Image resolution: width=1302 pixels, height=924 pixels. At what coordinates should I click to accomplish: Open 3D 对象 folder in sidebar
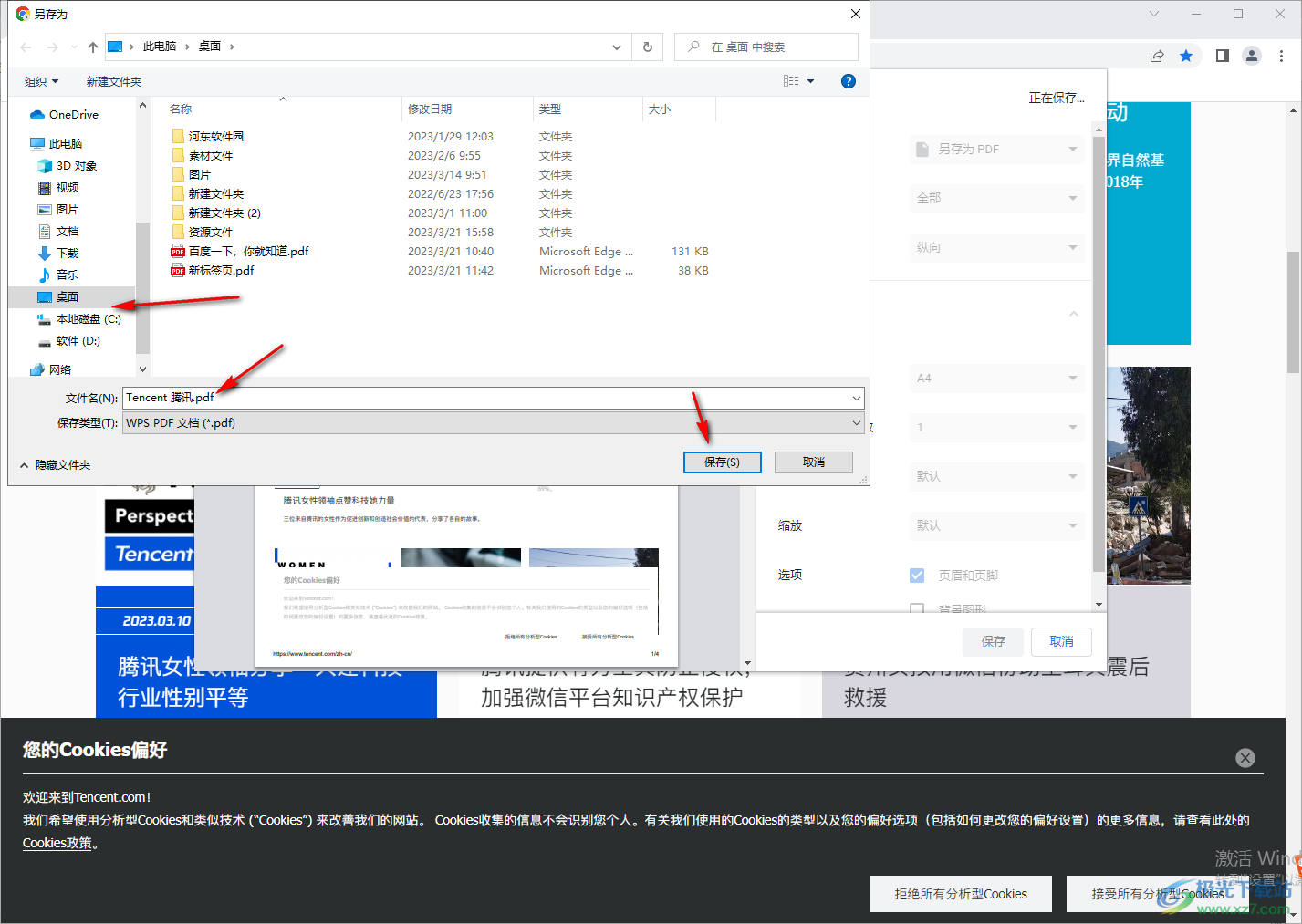pos(76,166)
